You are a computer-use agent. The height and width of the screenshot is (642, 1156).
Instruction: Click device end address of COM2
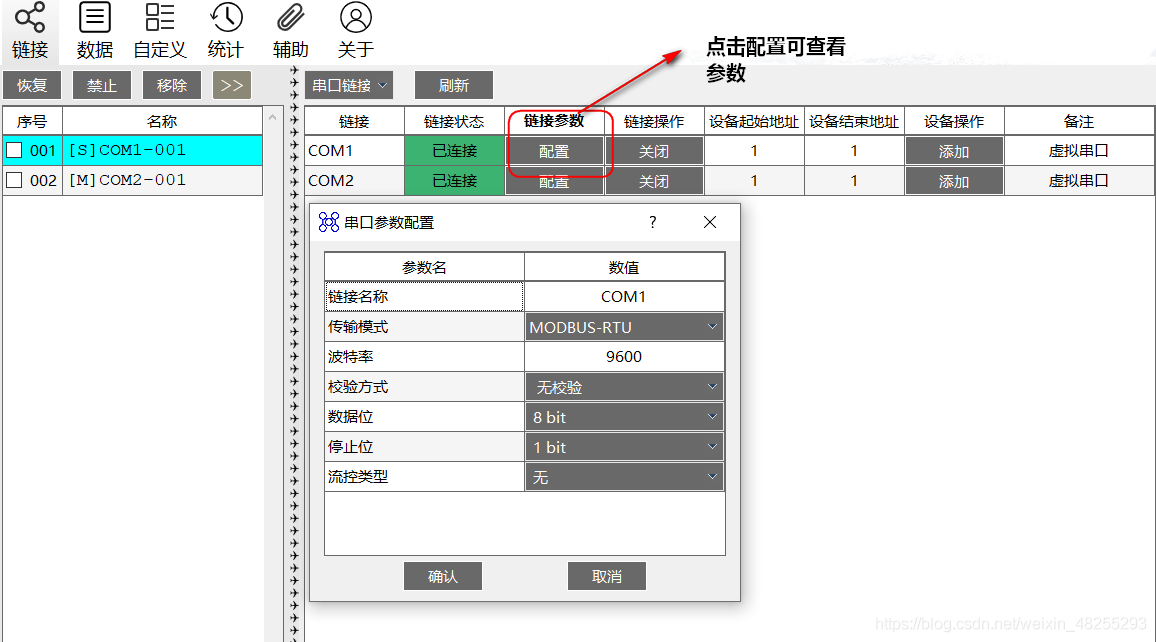(854, 181)
